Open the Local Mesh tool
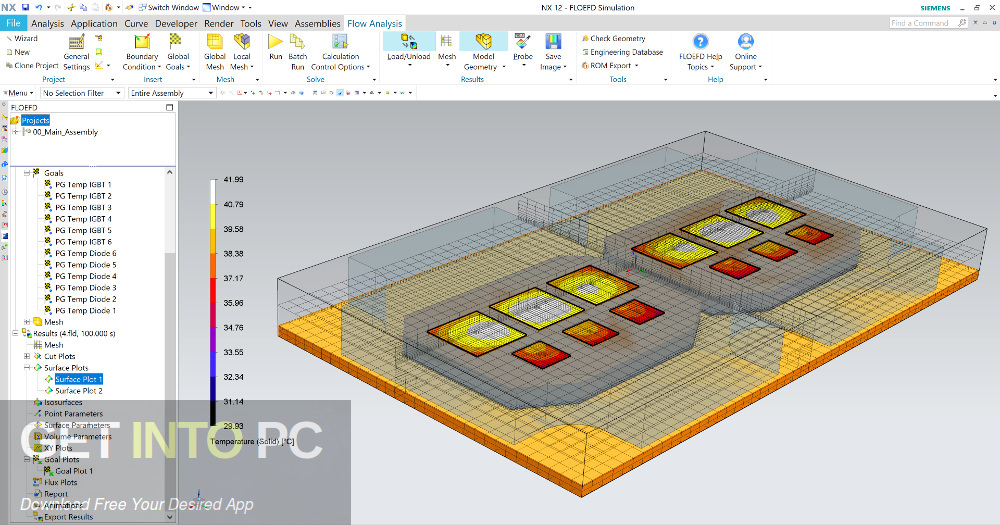 (242, 53)
